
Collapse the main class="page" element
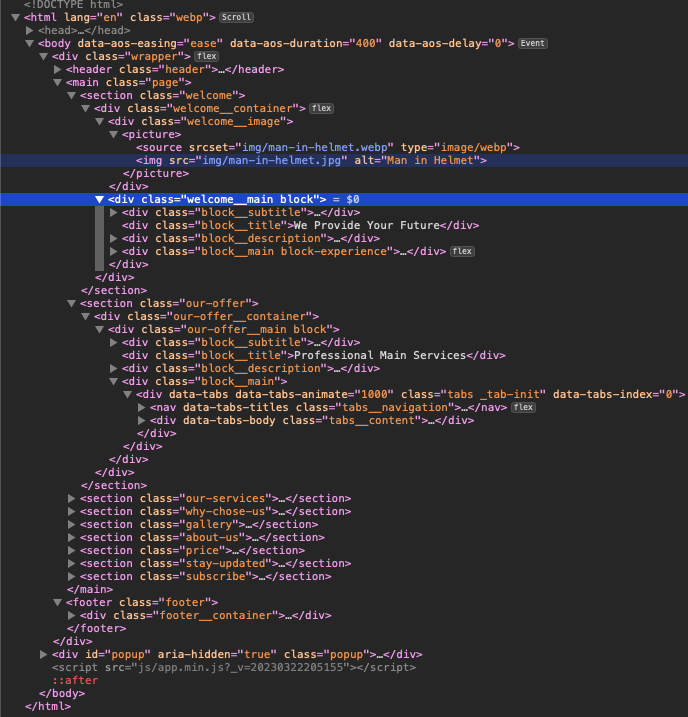tap(58, 82)
